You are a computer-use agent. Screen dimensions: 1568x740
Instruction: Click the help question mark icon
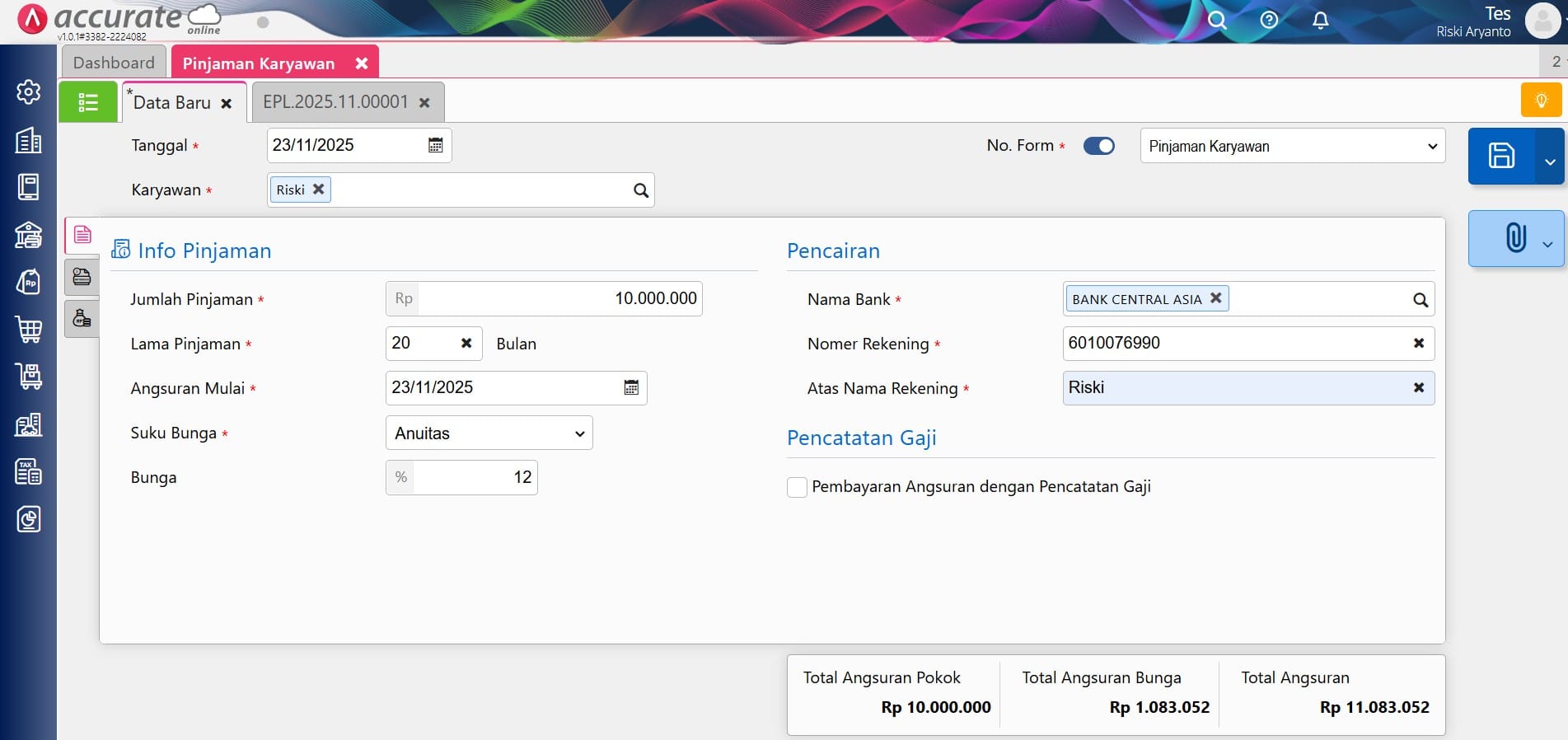pyautogui.click(x=1269, y=21)
